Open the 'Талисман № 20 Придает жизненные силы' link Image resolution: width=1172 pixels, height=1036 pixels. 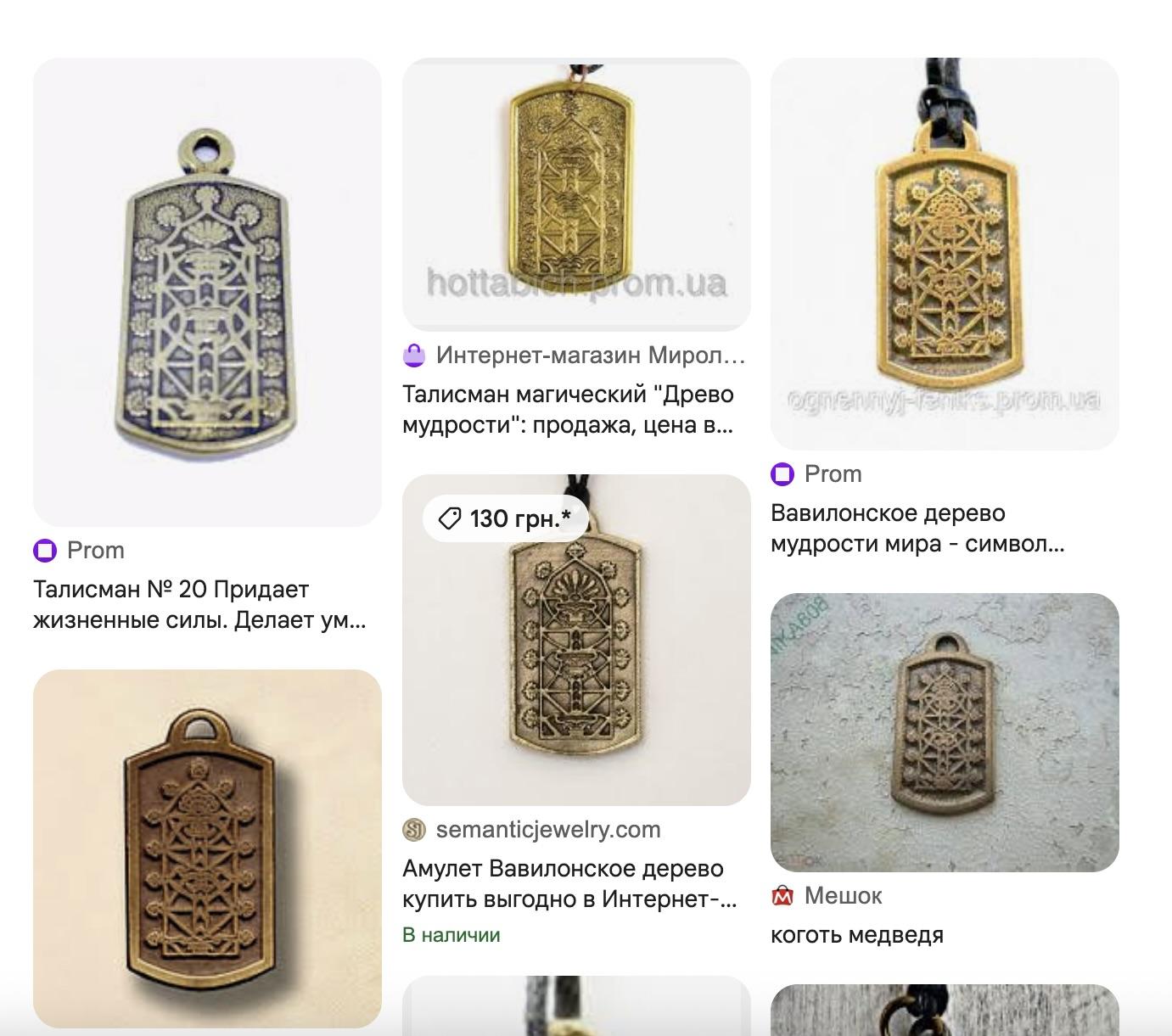pyautogui.click(x=200, y=605)
